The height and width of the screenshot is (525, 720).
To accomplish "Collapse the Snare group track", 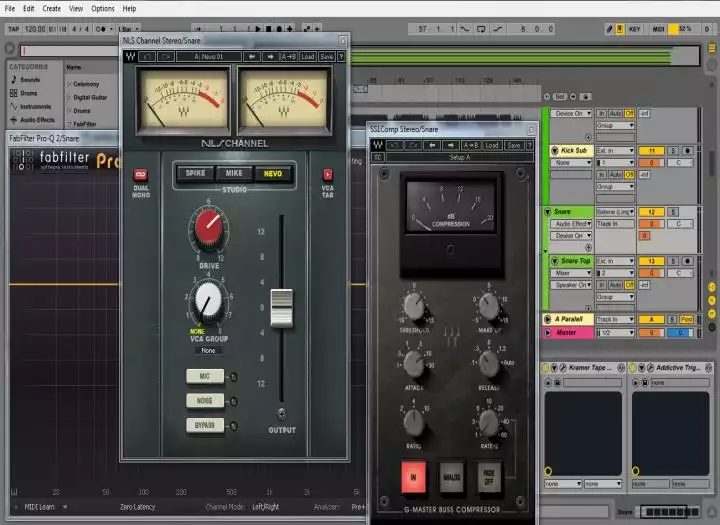I will click(x=547, y=212).
